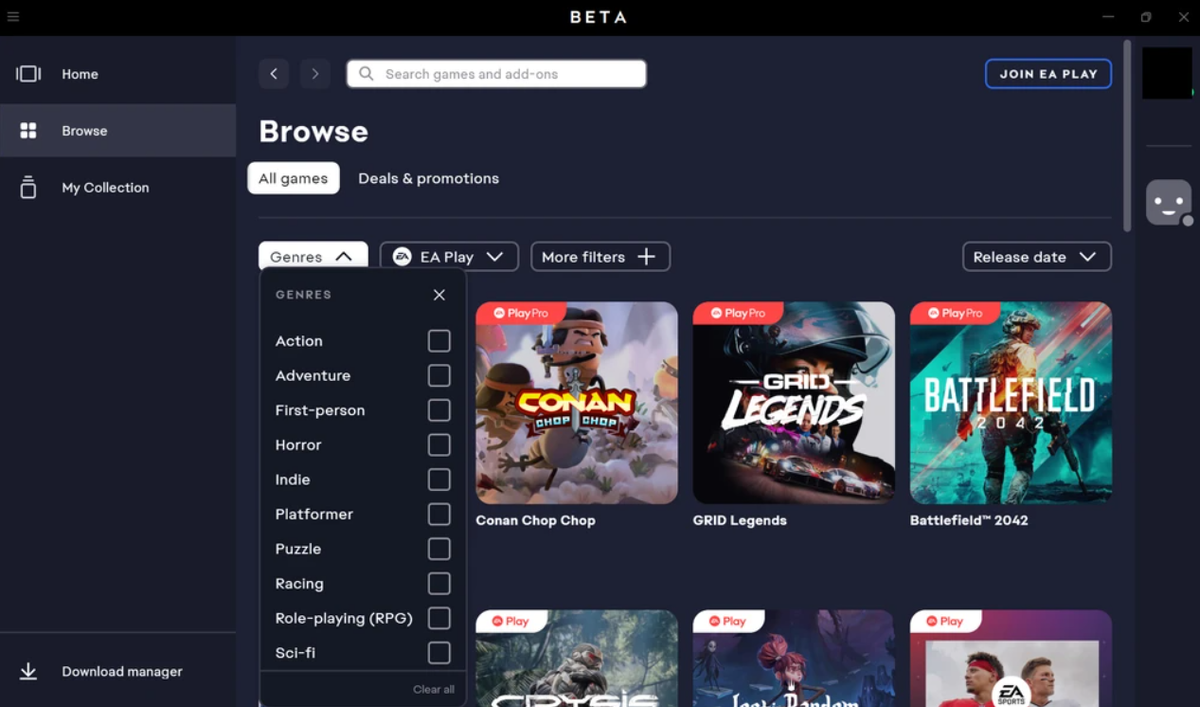
Task: Switch to the All games tab
Action: (x=293, y=178)
